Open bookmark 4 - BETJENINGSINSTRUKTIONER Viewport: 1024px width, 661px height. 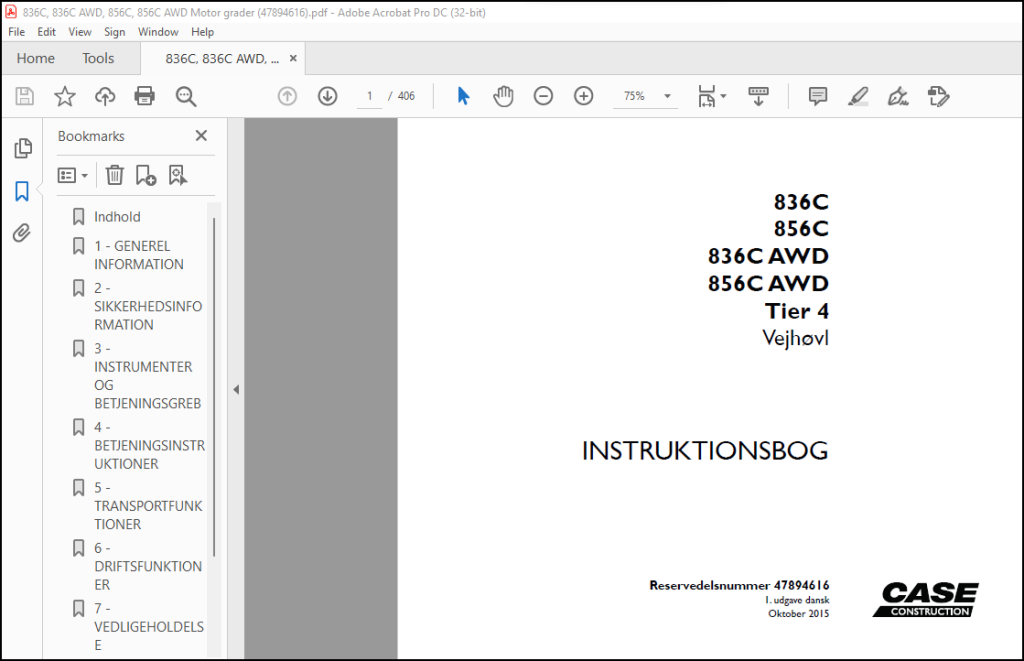coord(149,445)
